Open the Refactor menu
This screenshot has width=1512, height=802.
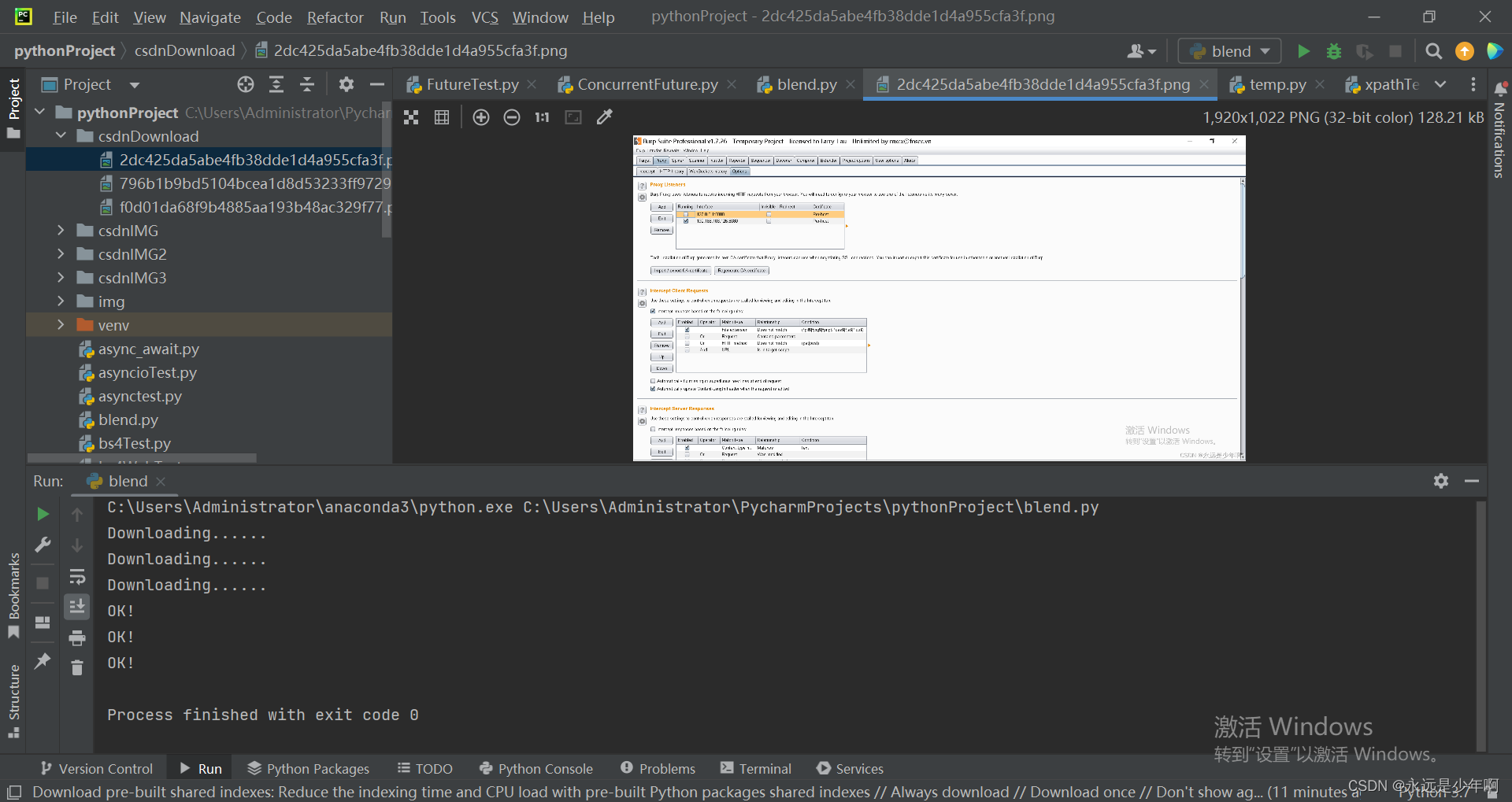point(335,17)
